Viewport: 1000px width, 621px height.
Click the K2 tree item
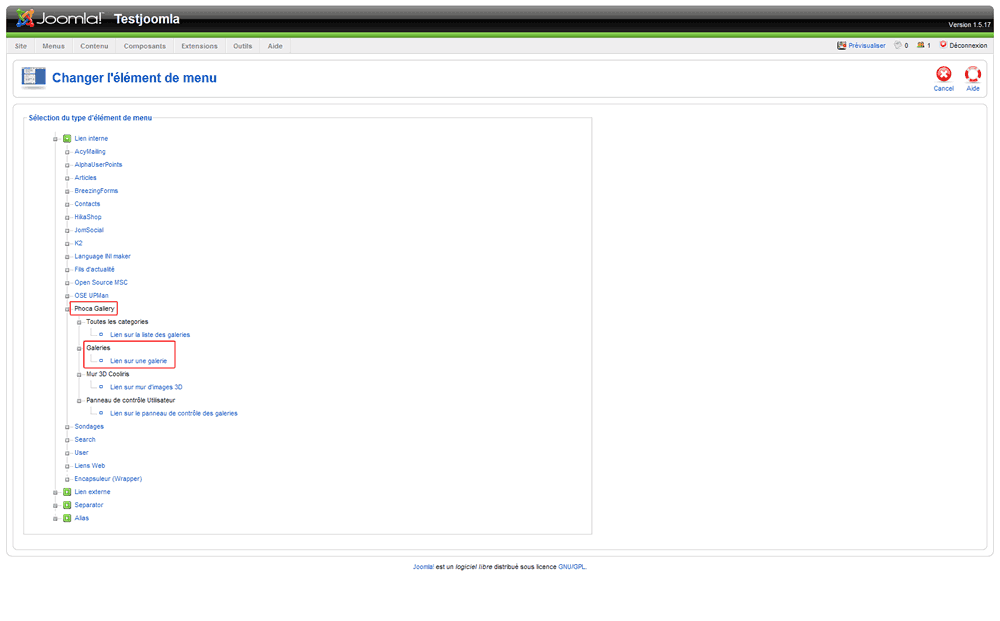tap(78, 243)
